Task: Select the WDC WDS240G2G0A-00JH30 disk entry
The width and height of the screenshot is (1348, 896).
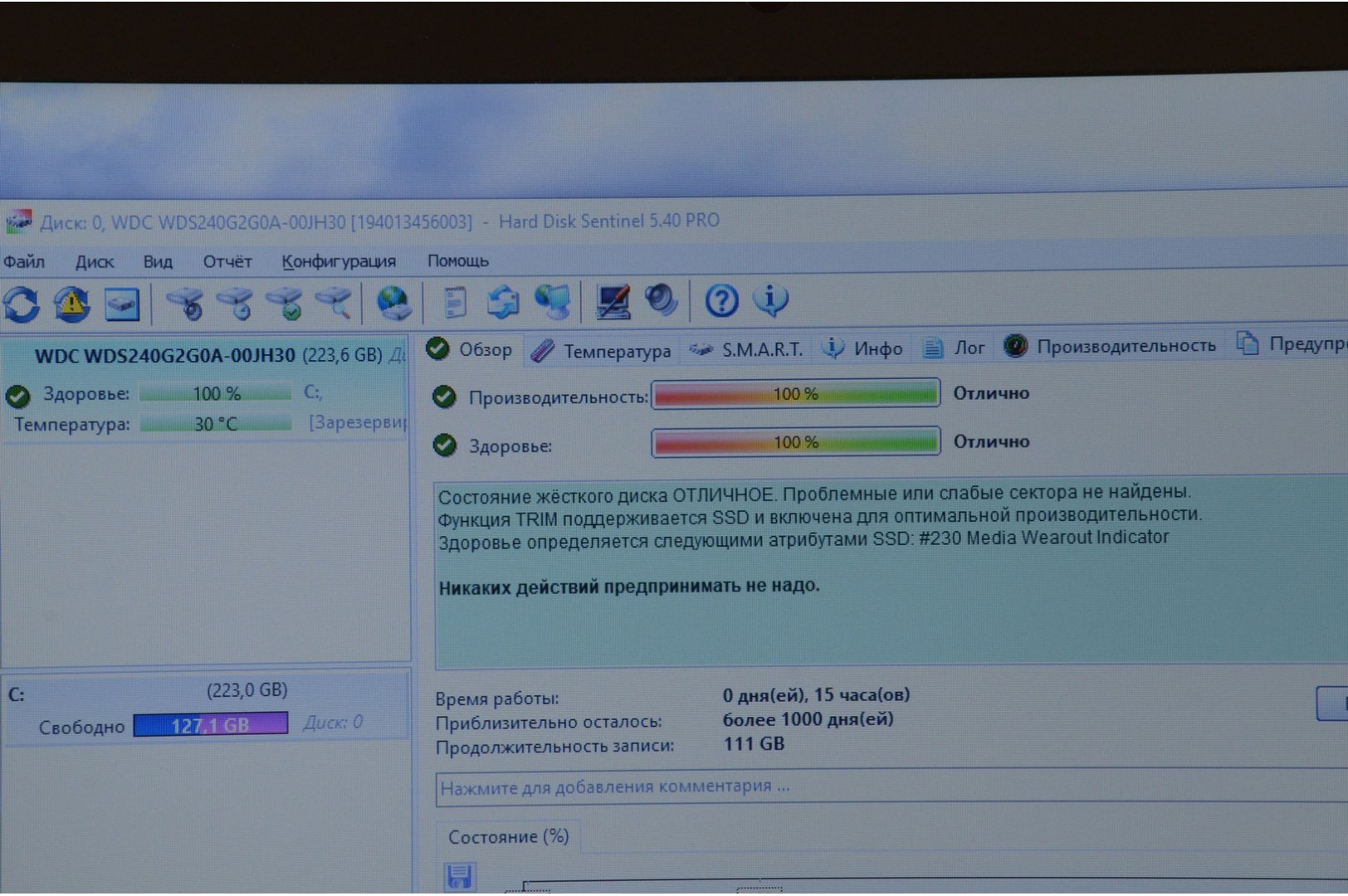Action: pyautogui.click(x=165, y=356)
